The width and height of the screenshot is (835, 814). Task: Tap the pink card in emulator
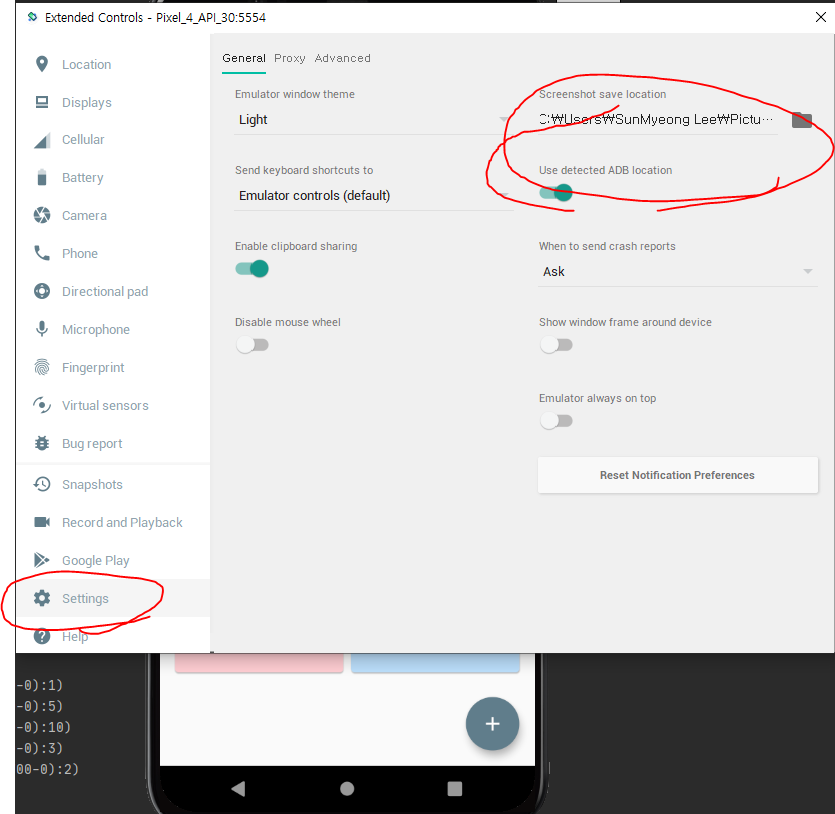tap(259, 663)
